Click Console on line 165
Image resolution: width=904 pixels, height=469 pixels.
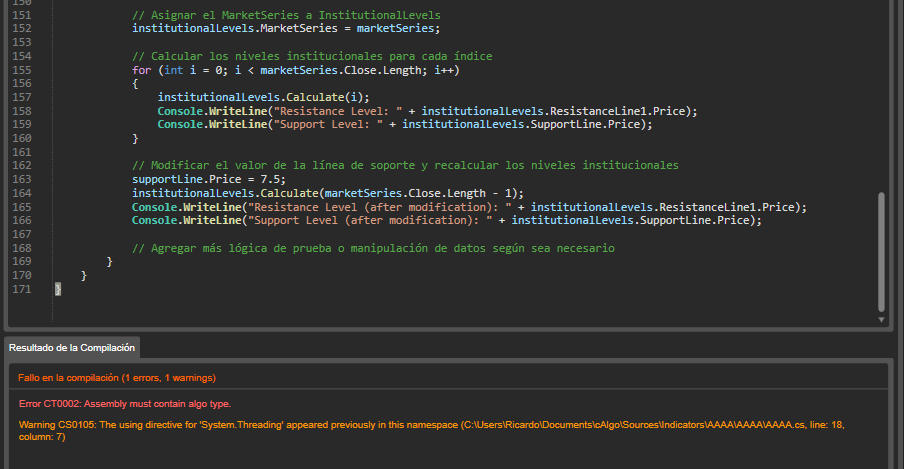156,207
